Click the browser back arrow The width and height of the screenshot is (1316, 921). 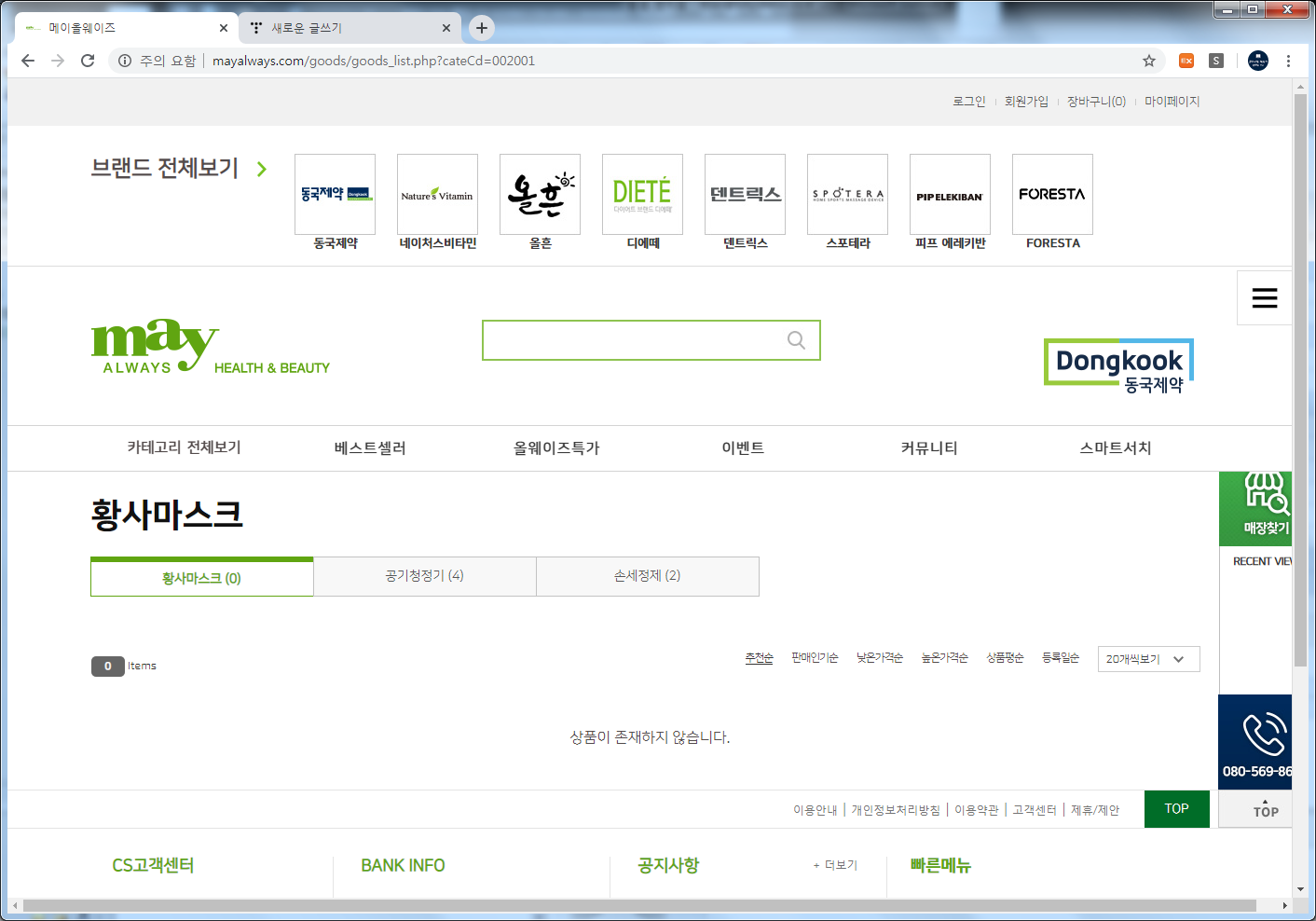click(x=28, y=61)
